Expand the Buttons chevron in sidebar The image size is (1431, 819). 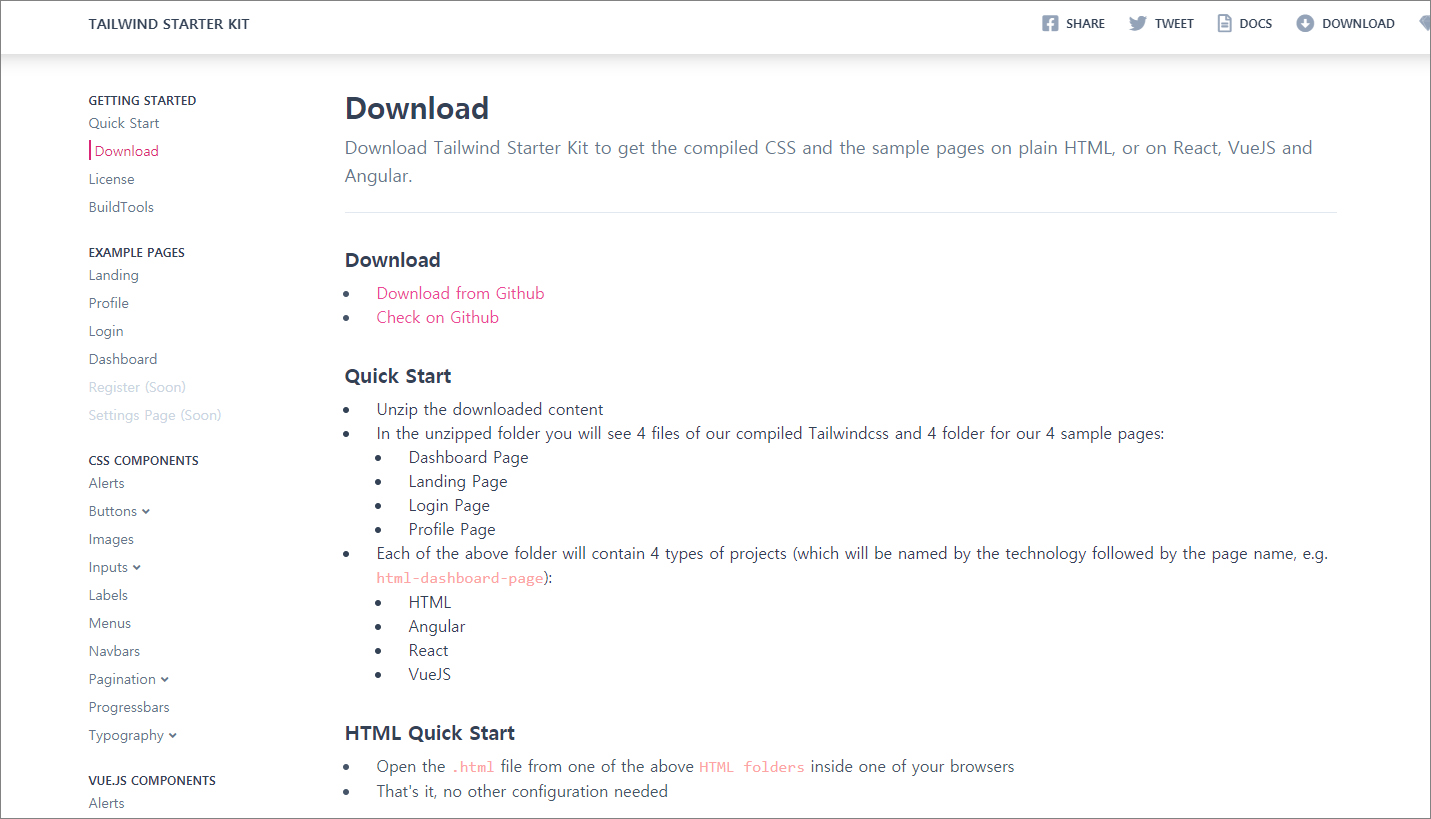point(146,511)
